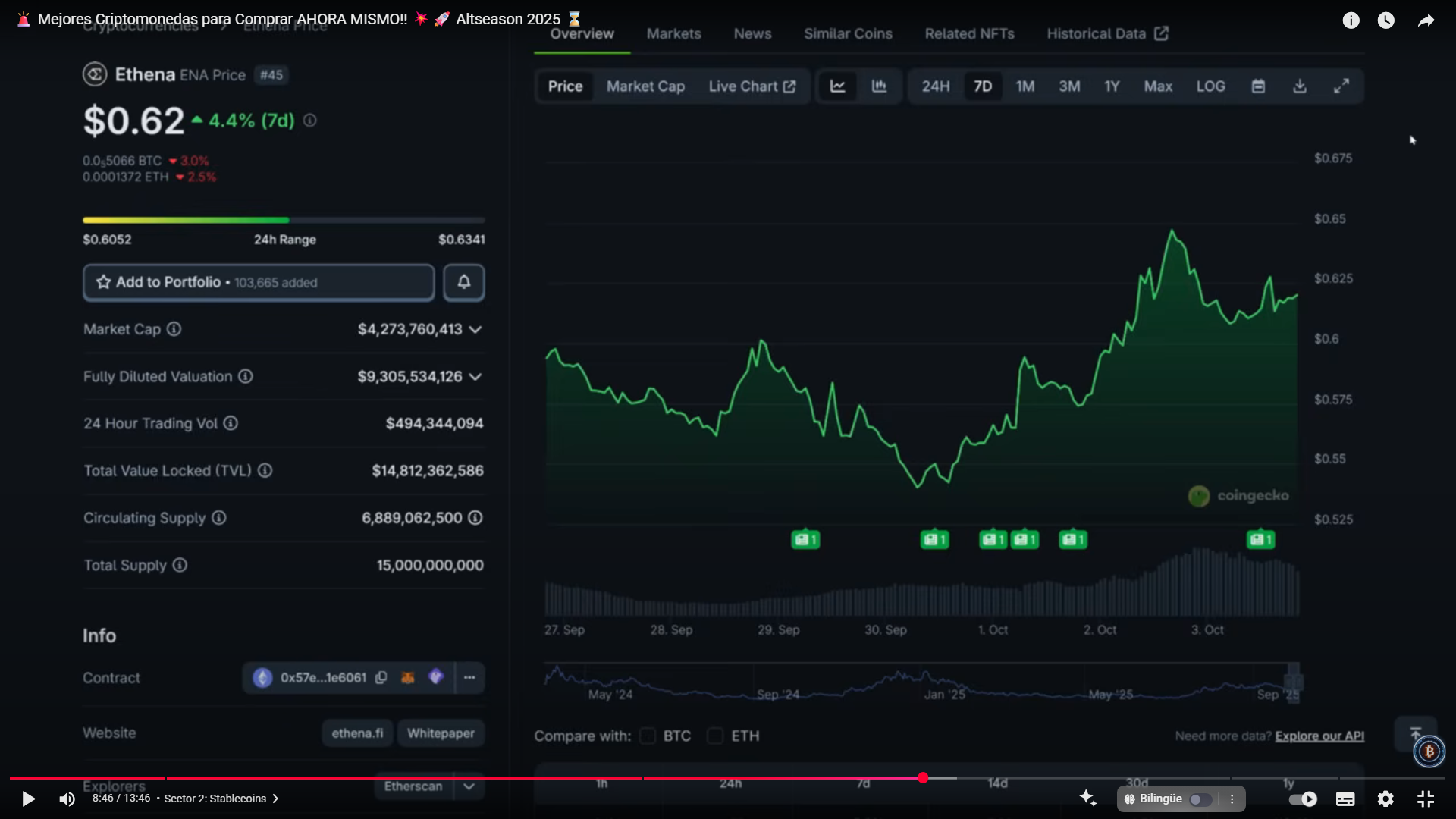Viewport: 1456px width, 819px height.
Task: Expand Fully Diluted Valuation chevron
Action: coord(475,376)
